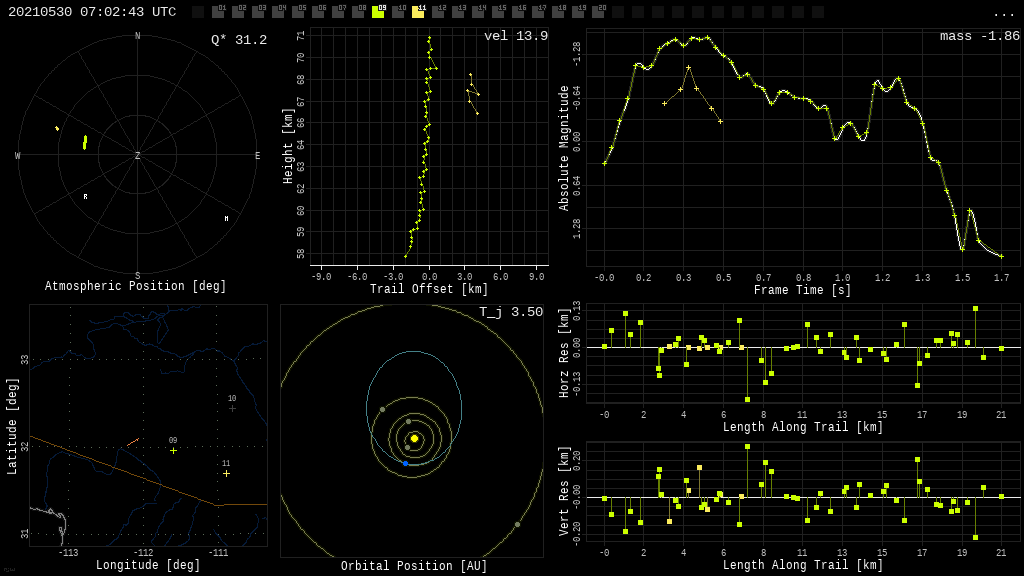Click the 'T_j 3.50' Tisserand value

click(510, 312)
